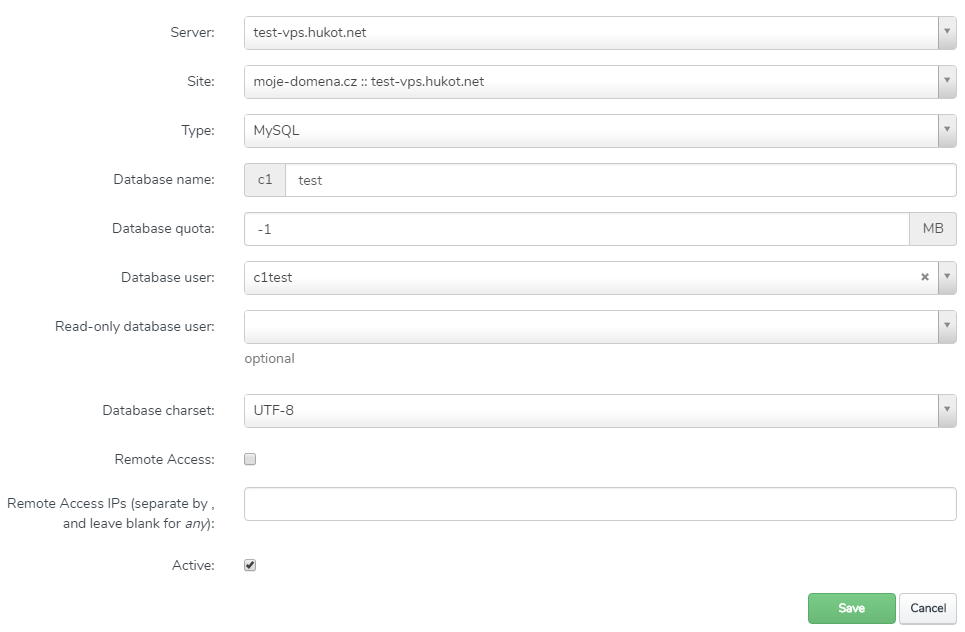Click the Database name input field
The image size is (965, 632).
point(620,180)
